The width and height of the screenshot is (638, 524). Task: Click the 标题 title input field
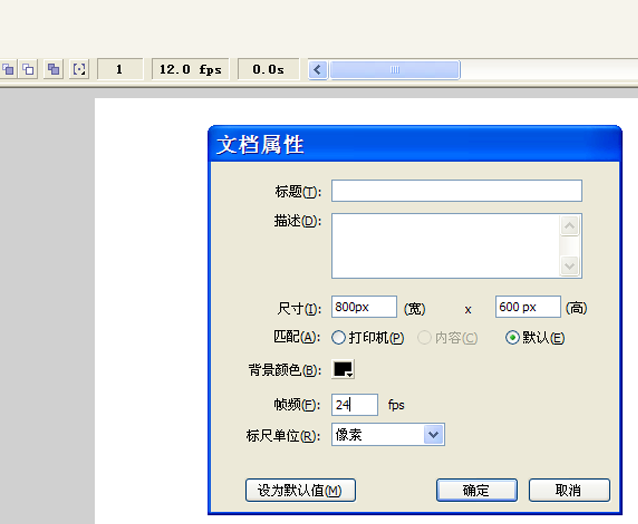tap(457, 191)
